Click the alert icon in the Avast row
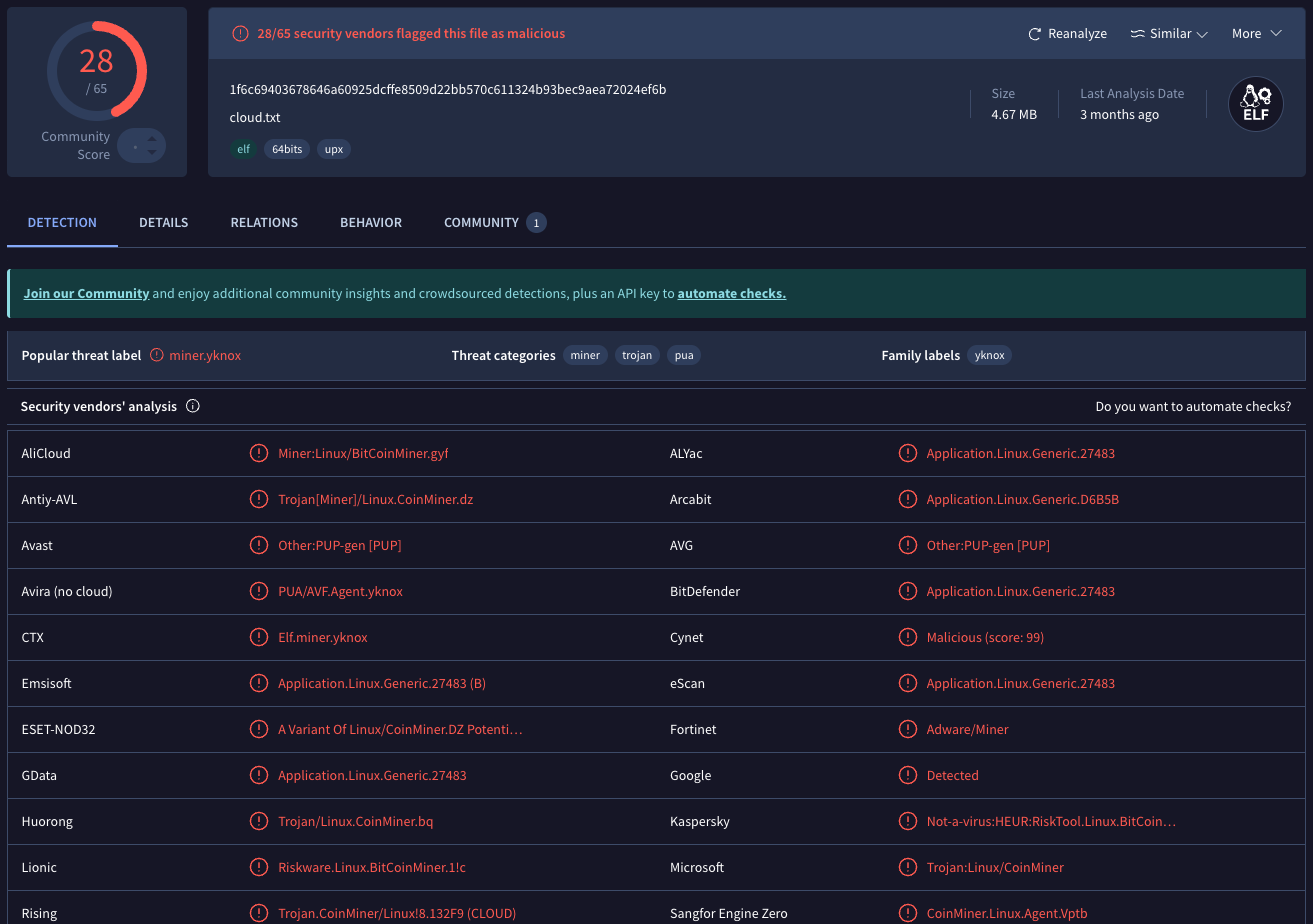The width and height of the screenshot is (1313, 924). 259,545
